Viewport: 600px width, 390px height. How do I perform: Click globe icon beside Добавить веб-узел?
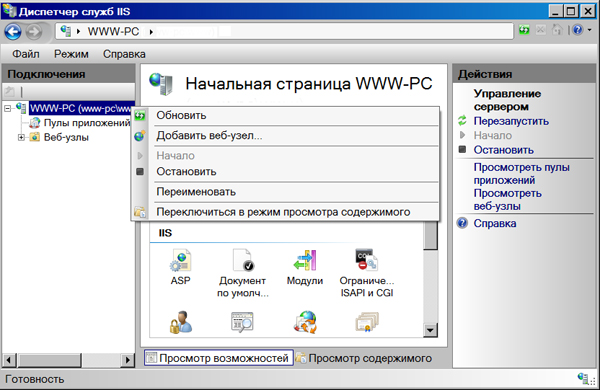tap(140, 135)
